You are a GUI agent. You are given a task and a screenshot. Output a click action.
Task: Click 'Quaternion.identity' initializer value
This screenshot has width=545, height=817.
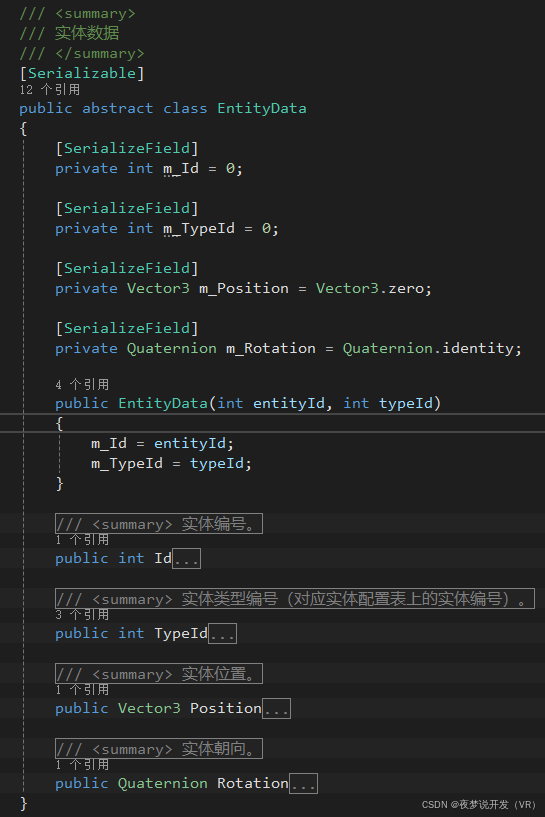click(428, 349)
